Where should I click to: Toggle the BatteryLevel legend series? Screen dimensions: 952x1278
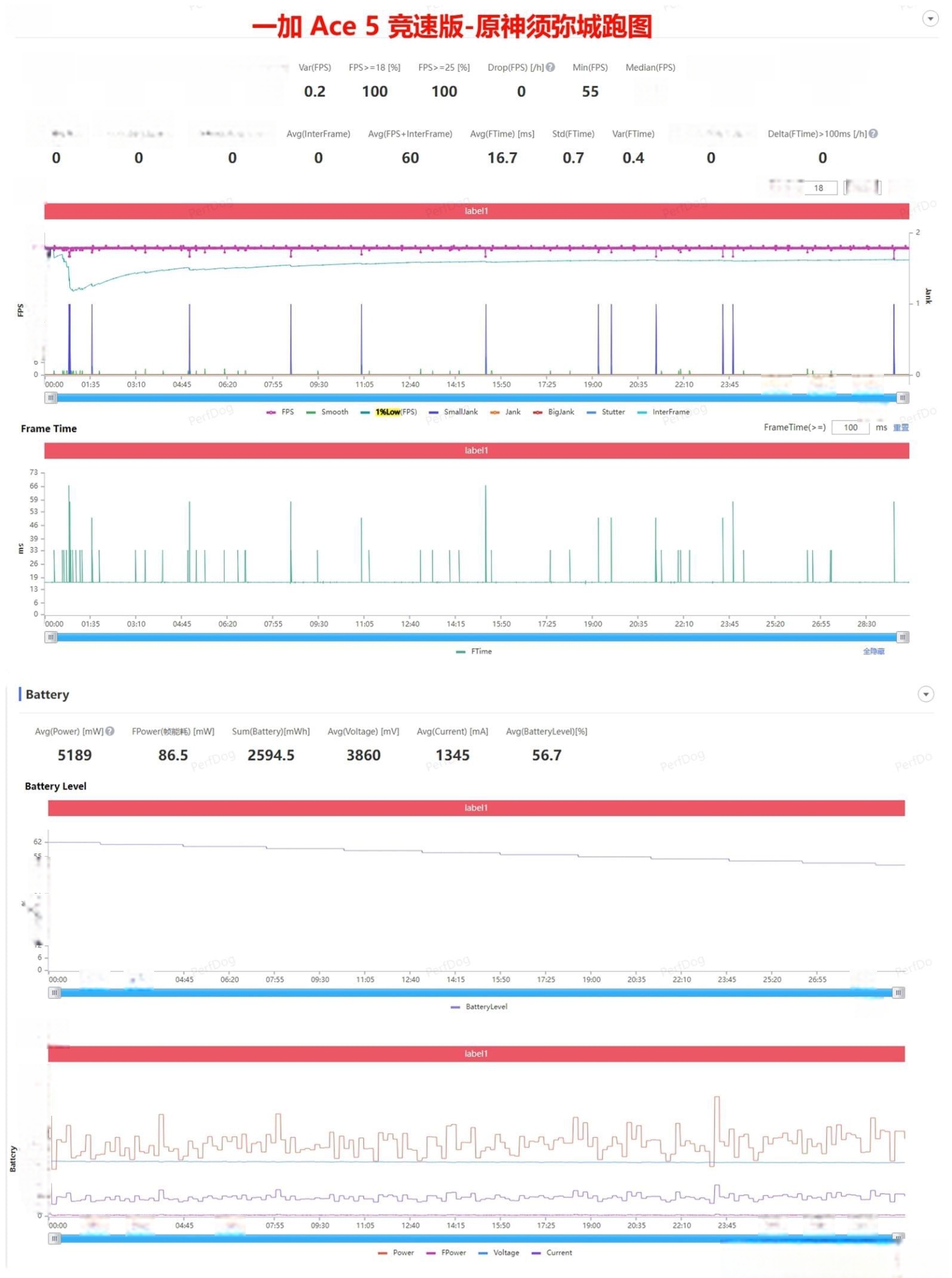(479, 1007)
